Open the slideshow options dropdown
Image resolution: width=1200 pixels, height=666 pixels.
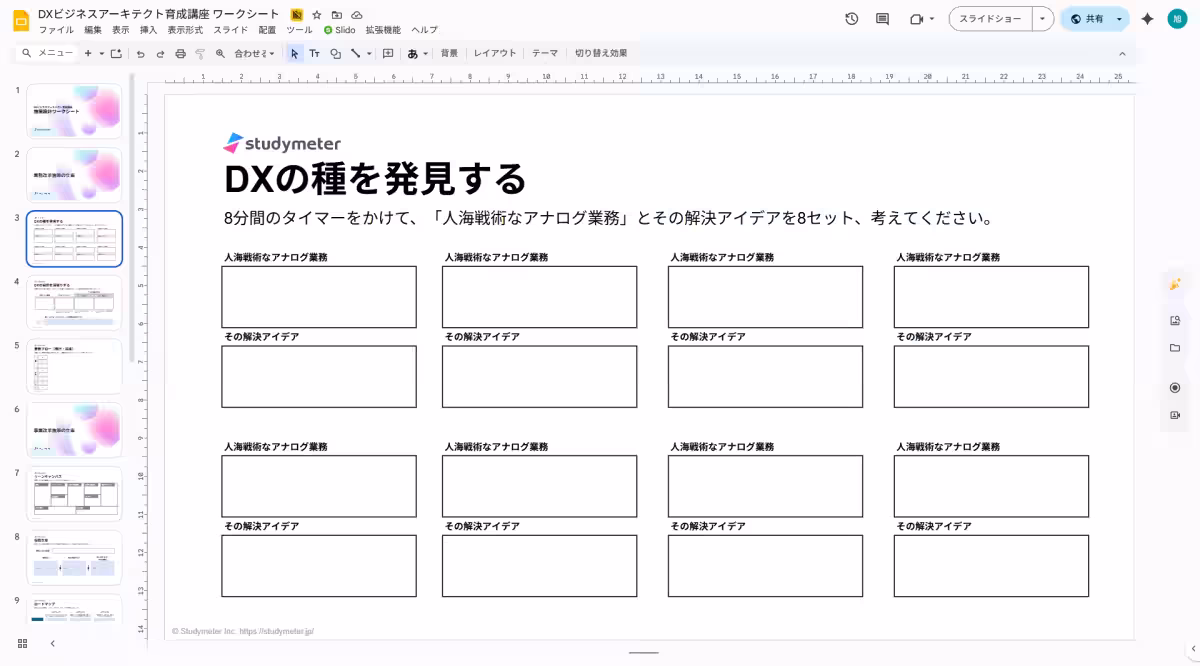(x=1042, y=18)
